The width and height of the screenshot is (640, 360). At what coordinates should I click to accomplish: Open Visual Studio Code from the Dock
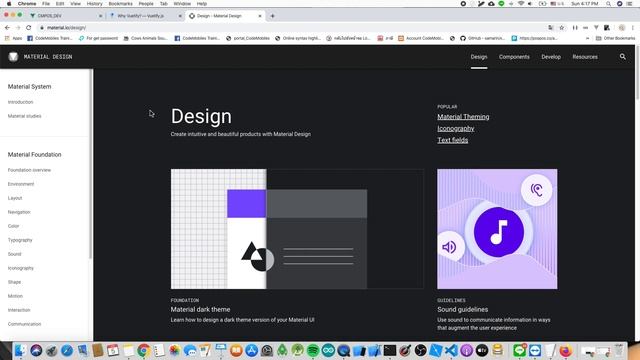click(x=451, y=351)
